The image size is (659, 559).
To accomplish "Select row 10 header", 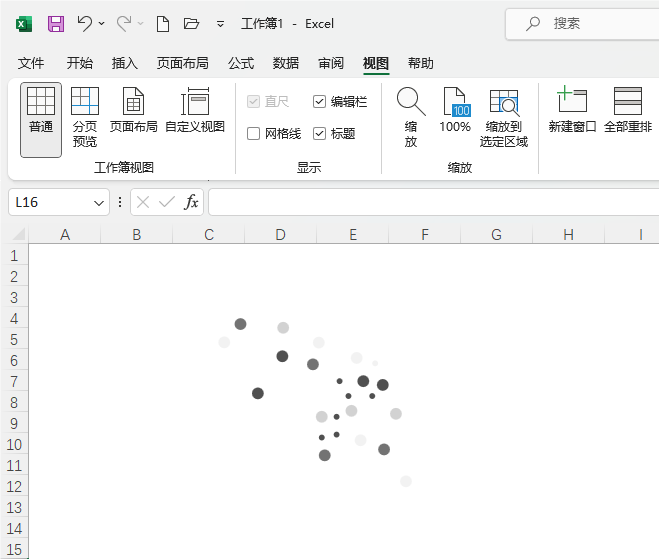I will click(14, 445).
